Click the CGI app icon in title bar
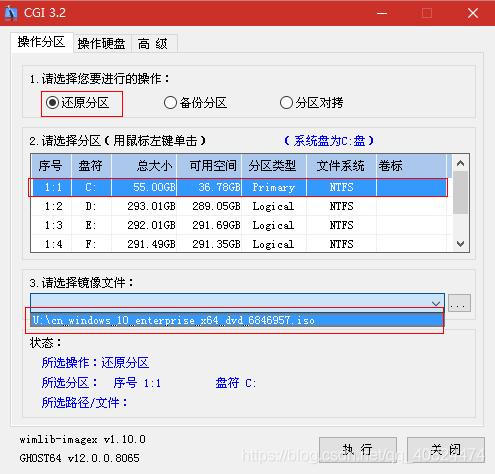Image resolution: width=495 pixels, height=474 pixels. click(11, 13)
